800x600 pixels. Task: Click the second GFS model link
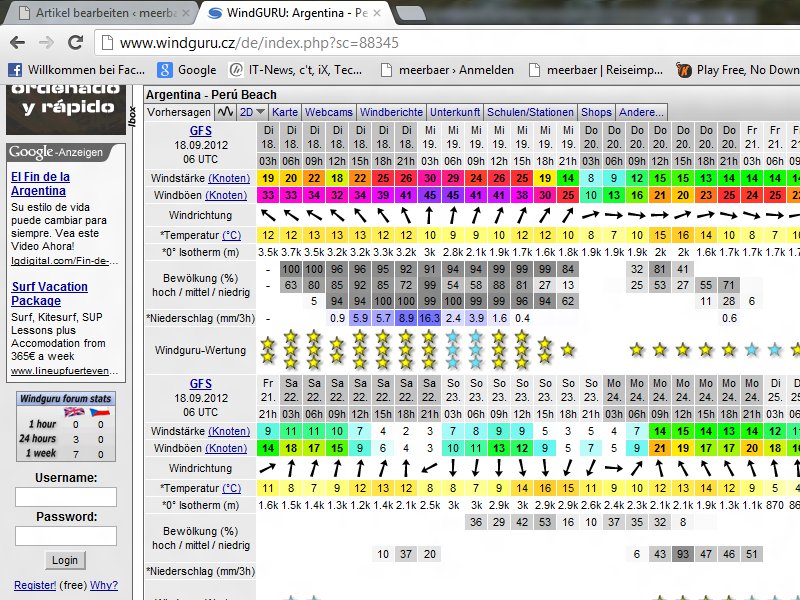coord(201,384)
